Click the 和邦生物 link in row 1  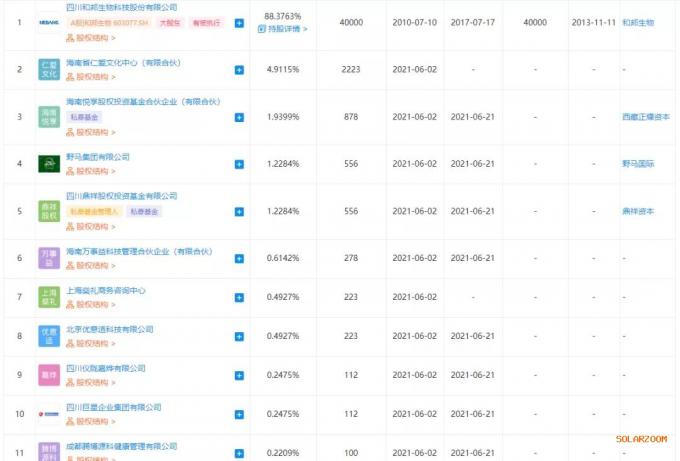tap(637, 21)
